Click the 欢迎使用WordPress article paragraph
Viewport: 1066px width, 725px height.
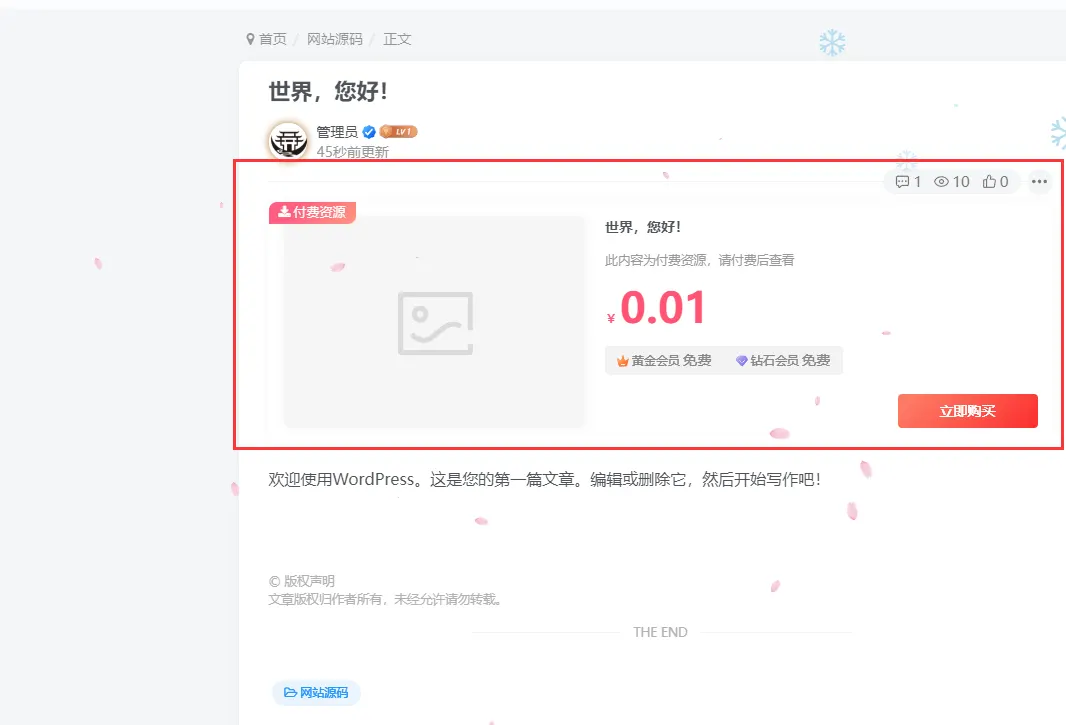click(545, 479)
